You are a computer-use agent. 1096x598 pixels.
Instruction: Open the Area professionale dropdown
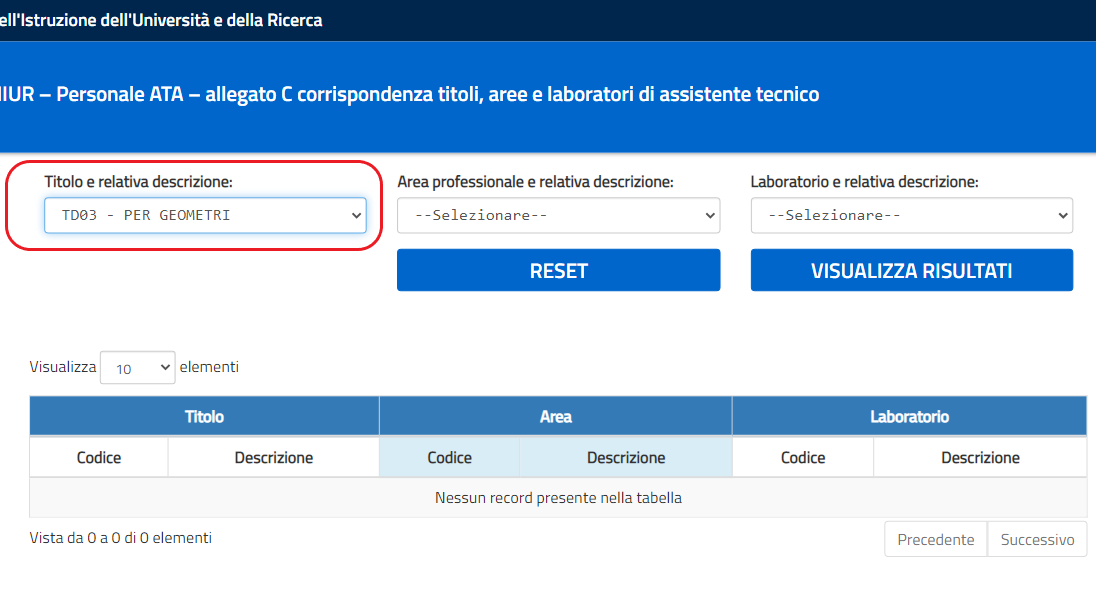558,215
